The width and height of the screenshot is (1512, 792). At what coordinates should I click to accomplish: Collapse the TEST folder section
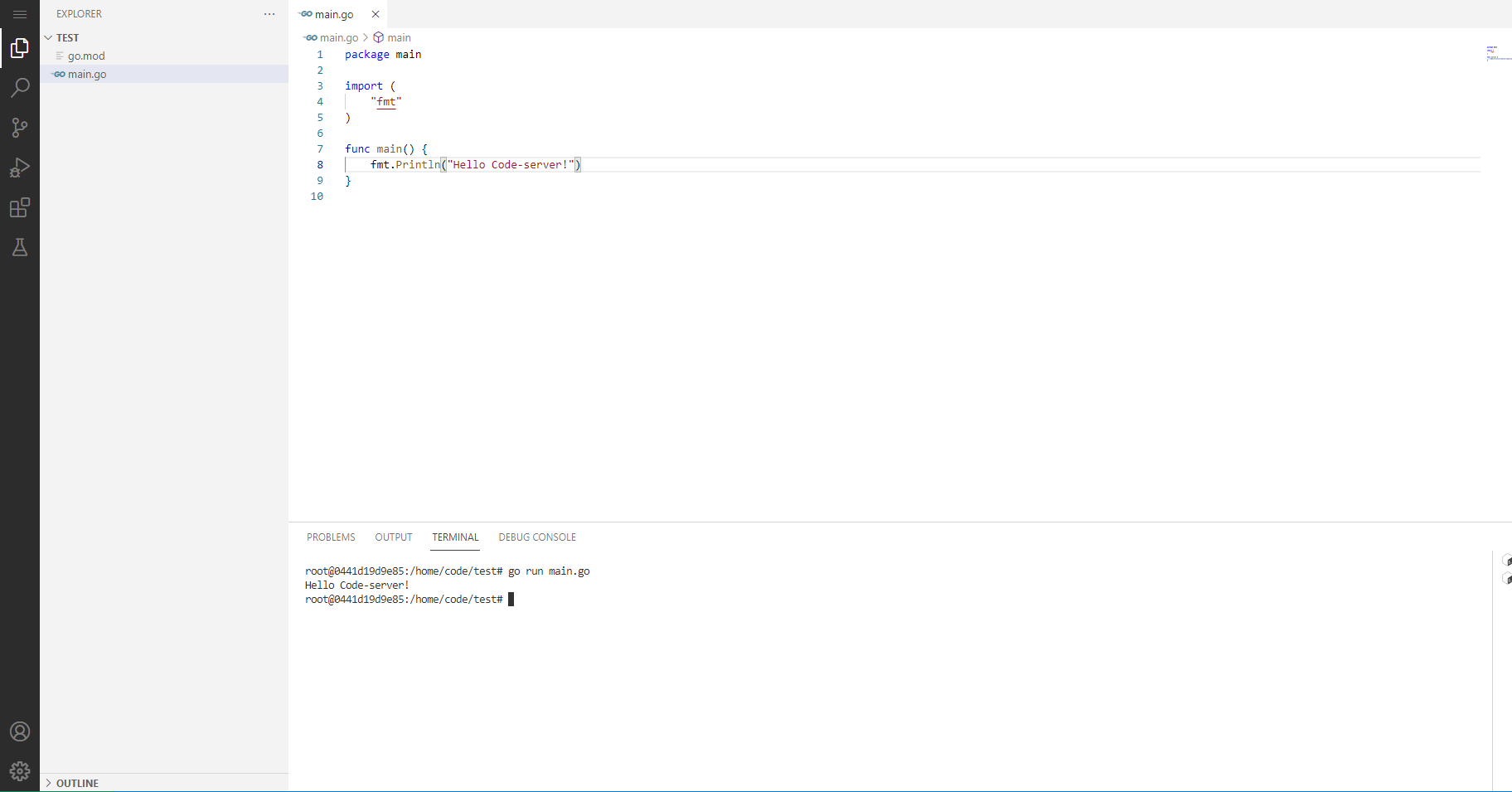click(x=164, y=37)
